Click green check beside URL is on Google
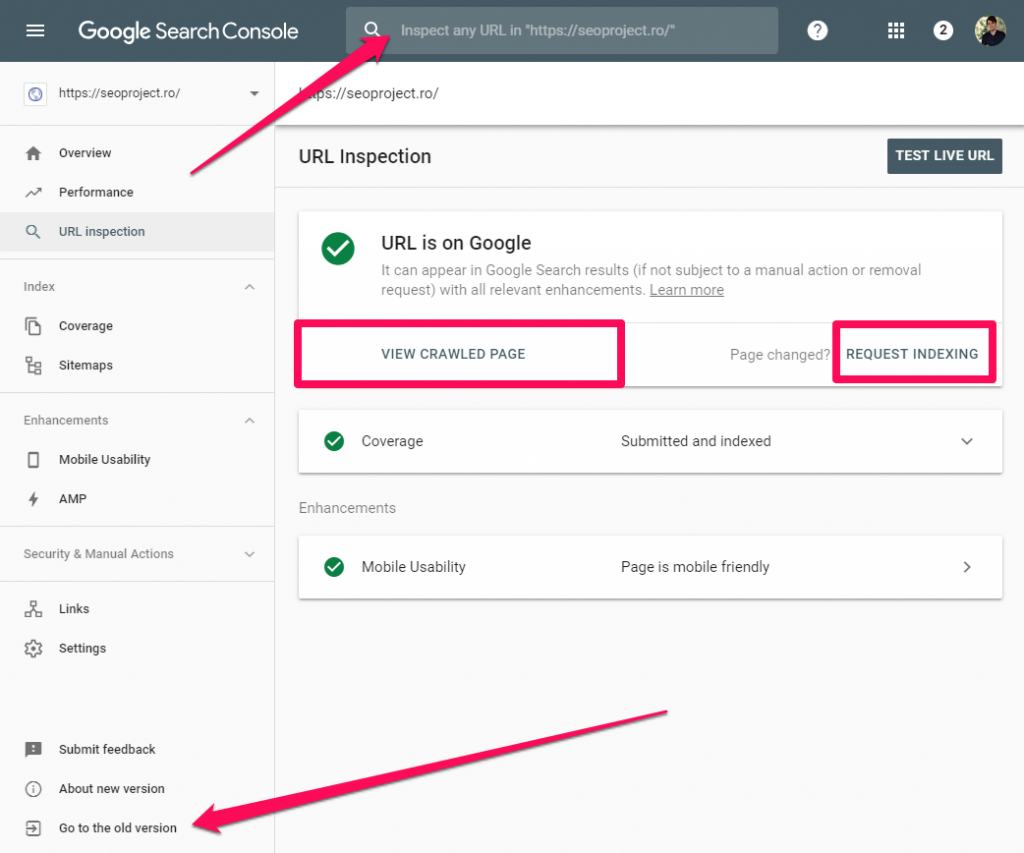 pos(338,248)
